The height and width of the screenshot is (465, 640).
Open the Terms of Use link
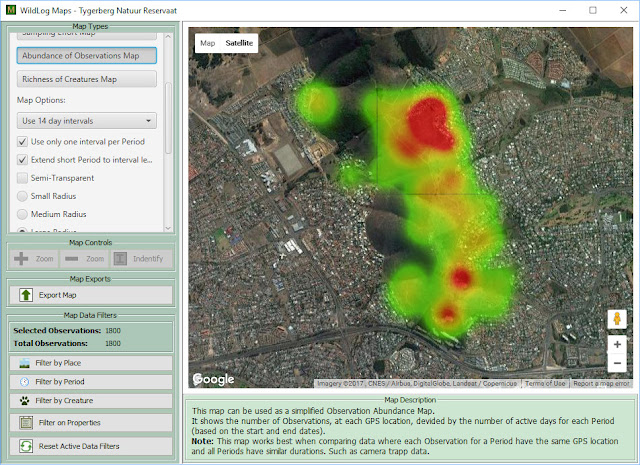click(x=545, y=384)
